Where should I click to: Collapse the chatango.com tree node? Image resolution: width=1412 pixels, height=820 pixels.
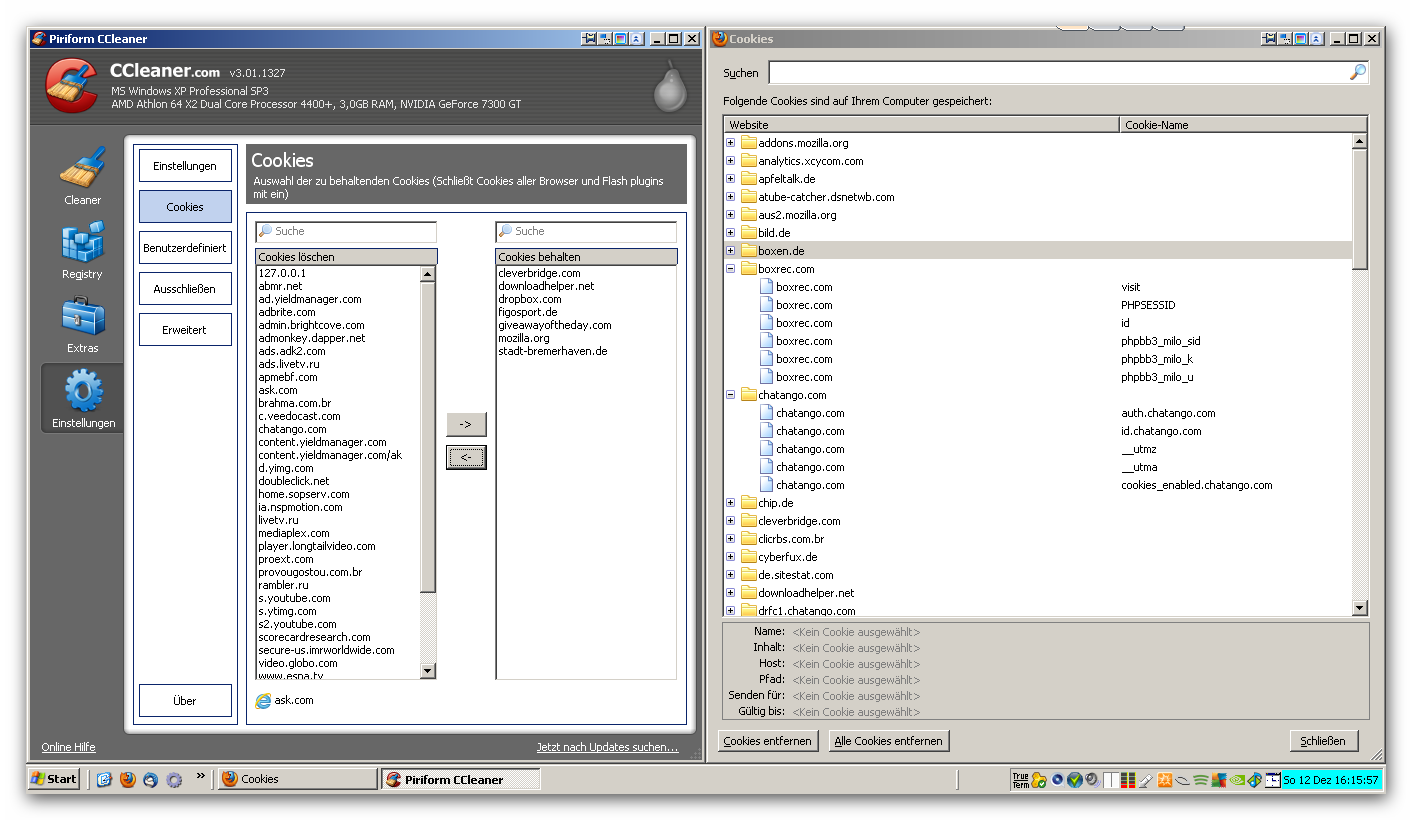(731, 395)
